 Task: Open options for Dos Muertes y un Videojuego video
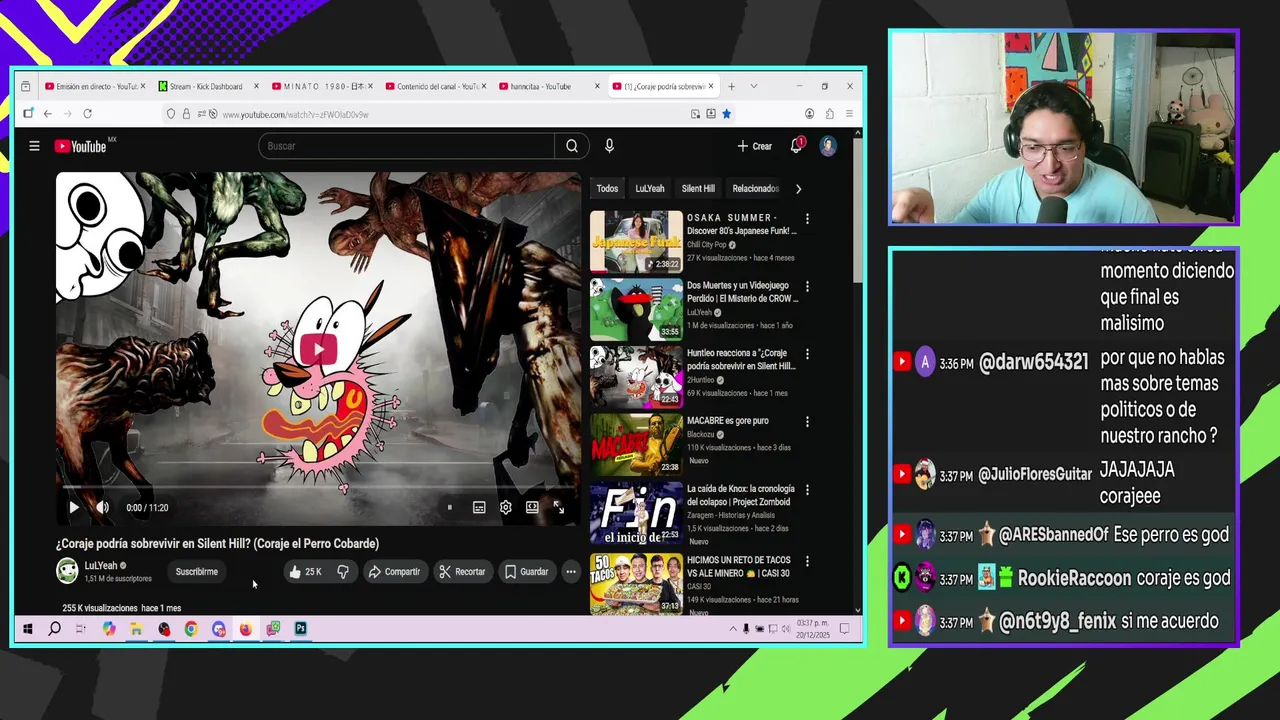(x=807, y=287)
